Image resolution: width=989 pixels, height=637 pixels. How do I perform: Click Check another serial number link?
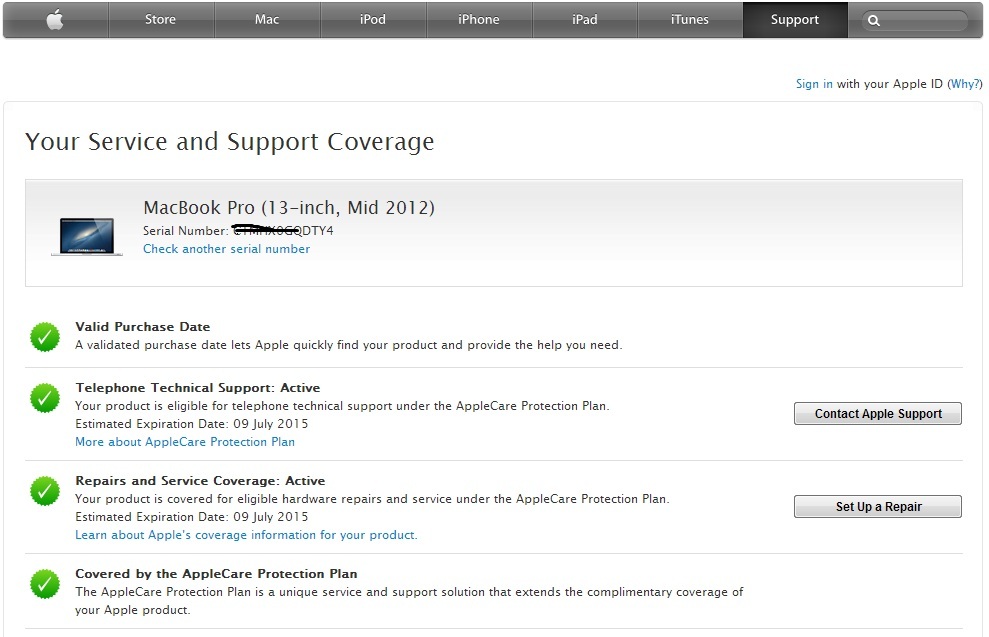pyautogui.click(x=226, y=249)
